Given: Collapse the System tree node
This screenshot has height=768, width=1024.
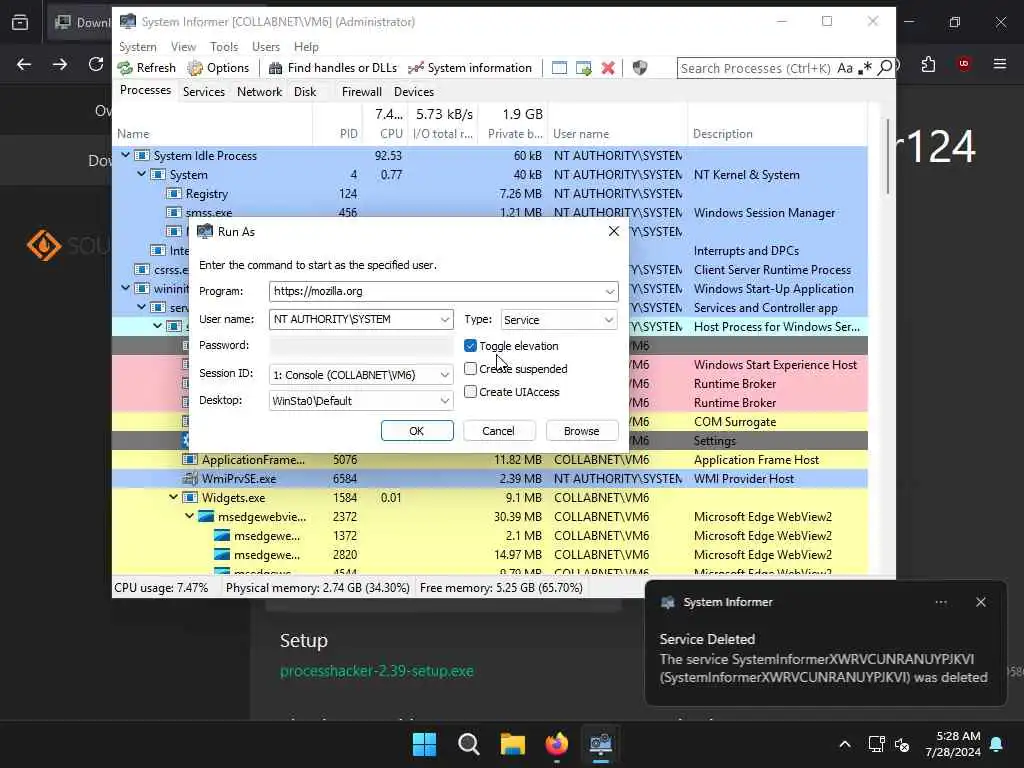Looking at the screenshot, I should 141,174.
